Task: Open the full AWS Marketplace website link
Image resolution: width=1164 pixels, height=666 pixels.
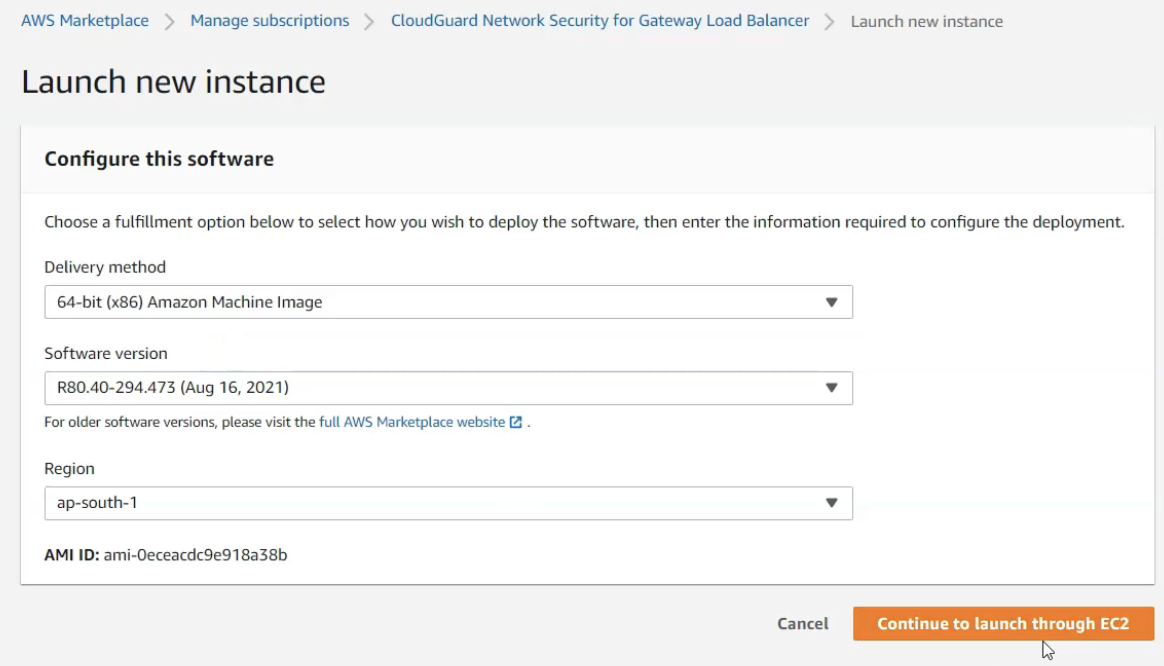Action: coord(412,422)
